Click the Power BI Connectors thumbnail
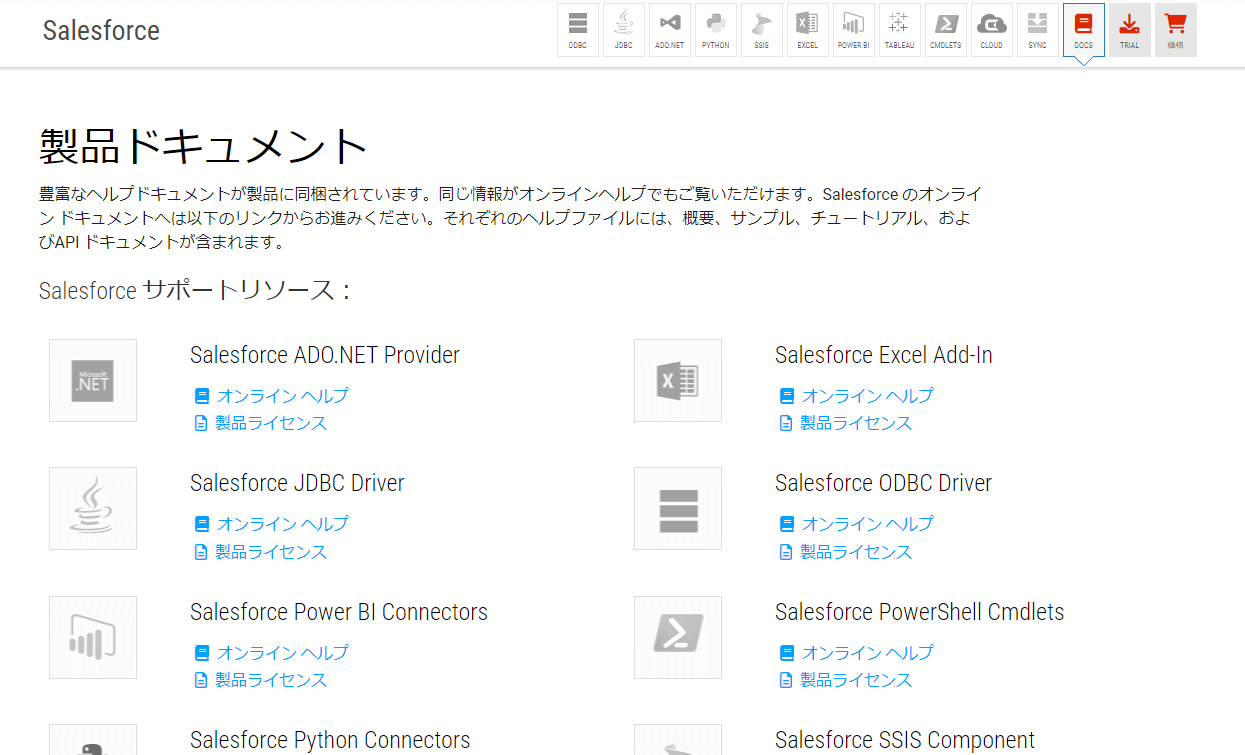 click(x=93, y=638)
